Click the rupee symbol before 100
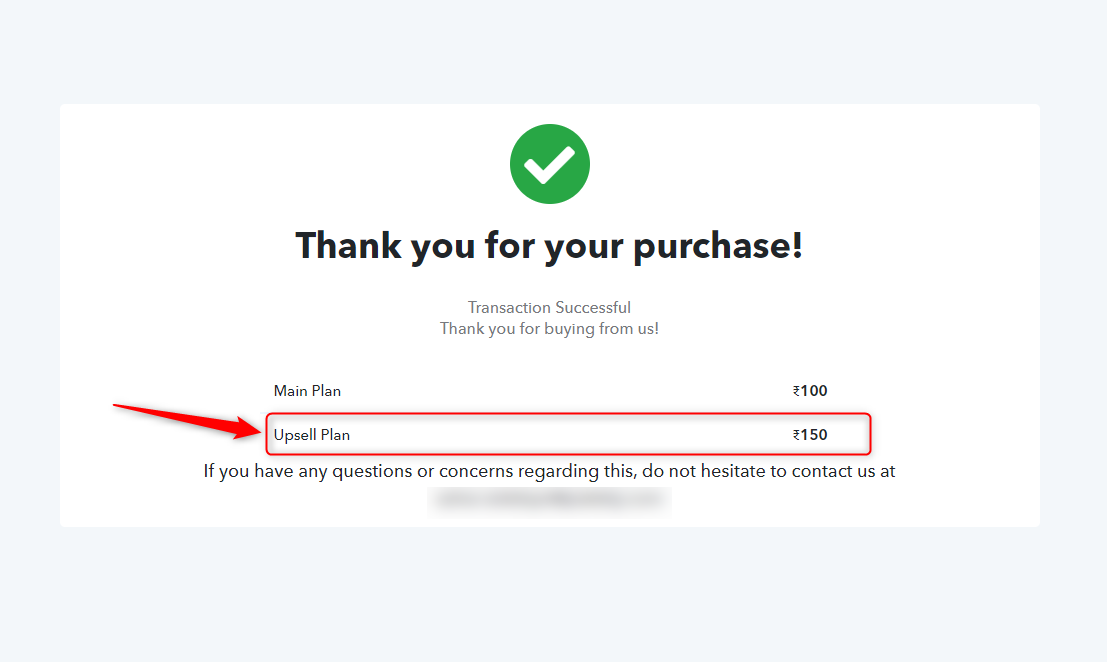Viewport: 1107px width, 662px height. click(796, 392)
